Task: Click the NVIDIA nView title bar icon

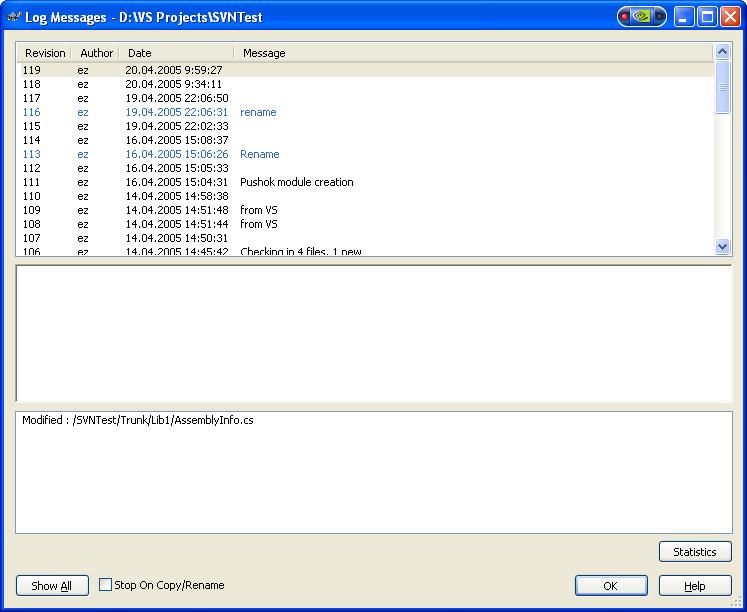Action: (x=642, y=17)
